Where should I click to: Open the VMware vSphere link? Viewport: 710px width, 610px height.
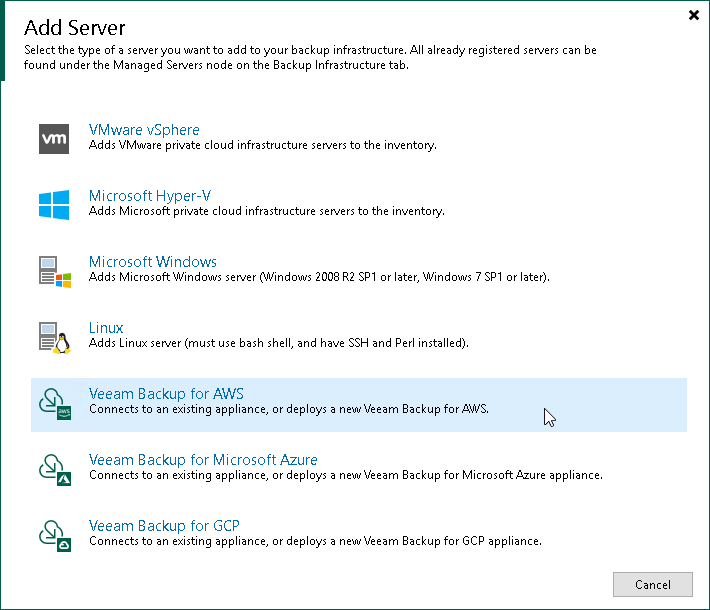pos(144,130)
